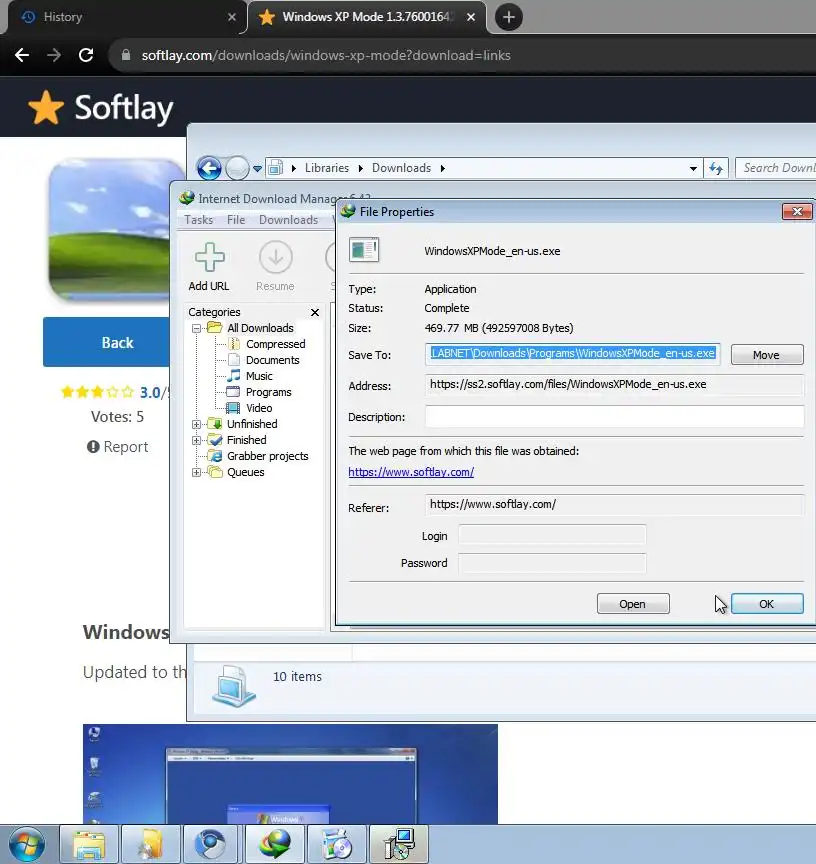Viewport: 816px width, 864px height.
Task: Expand the Finished category
Action: tap(196, 440)
